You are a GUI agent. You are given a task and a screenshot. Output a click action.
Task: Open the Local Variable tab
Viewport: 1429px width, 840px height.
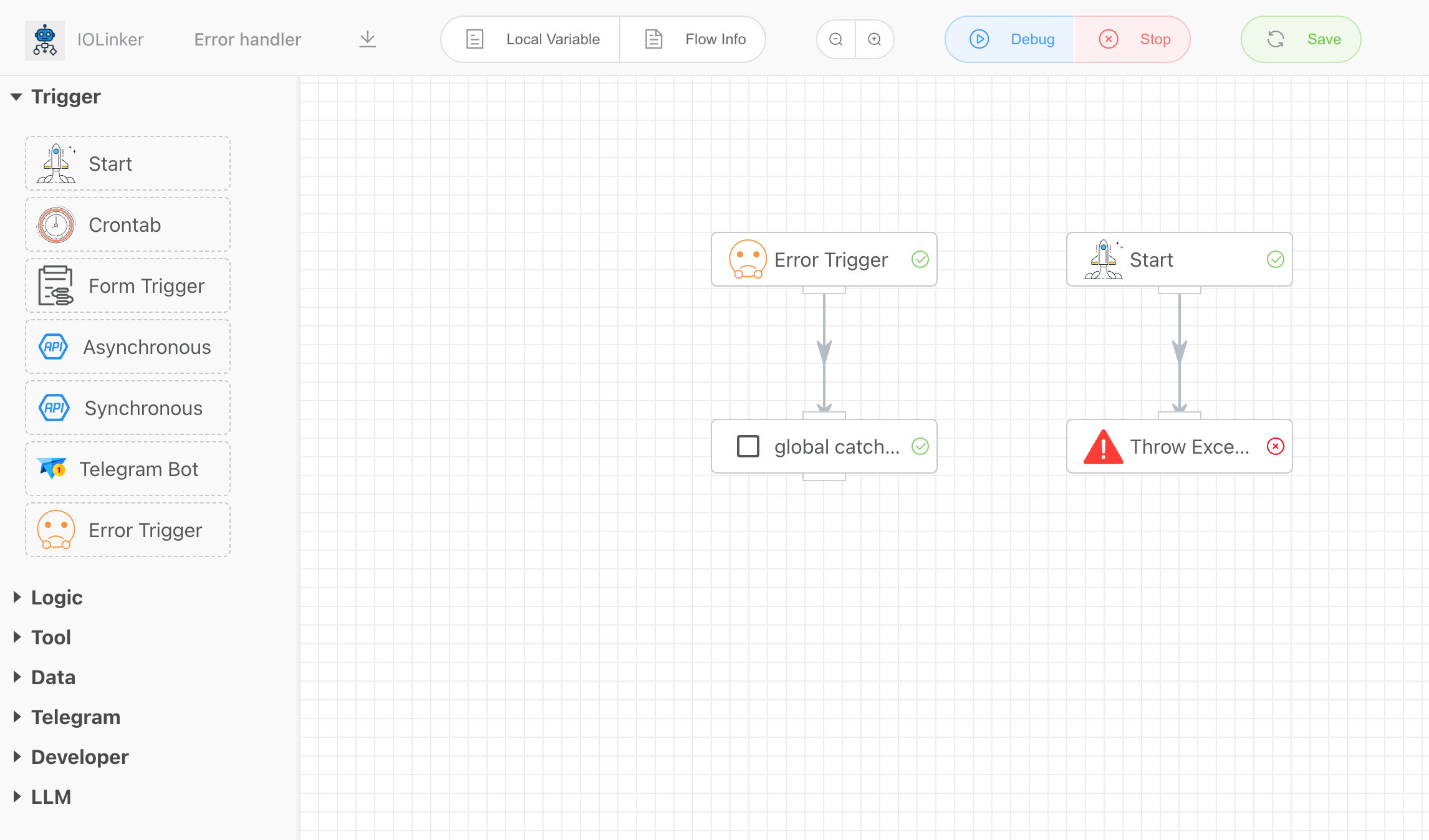coord(532,39)
